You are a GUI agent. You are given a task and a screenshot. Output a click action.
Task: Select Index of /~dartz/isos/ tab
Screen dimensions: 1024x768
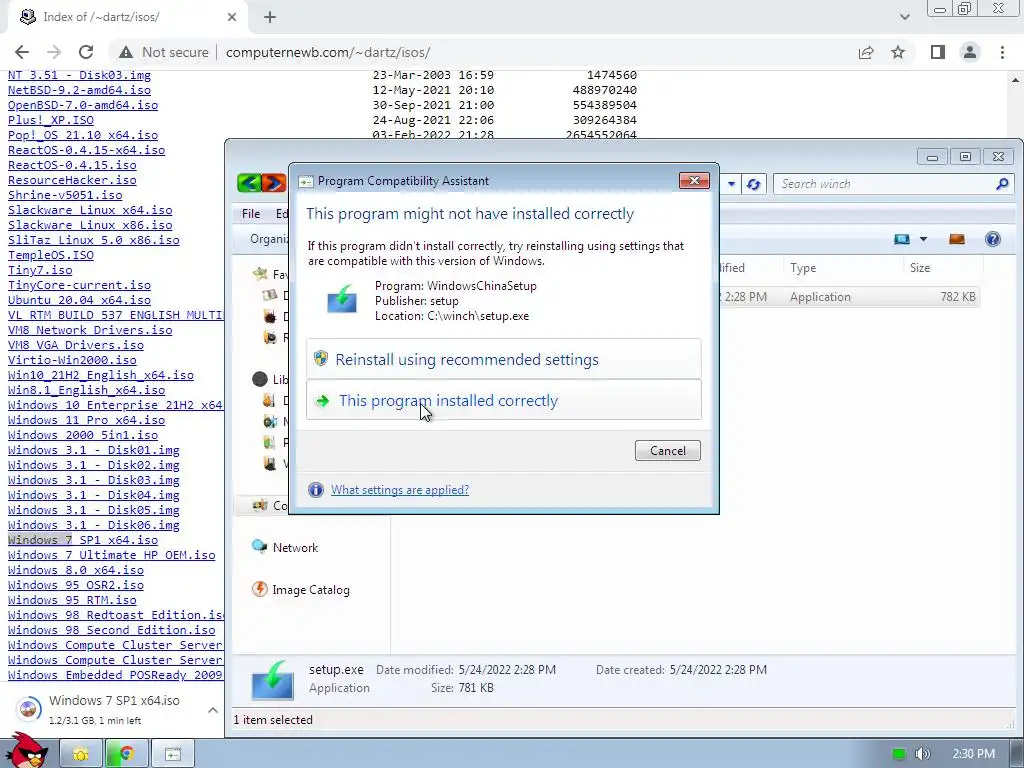point(129,18)
